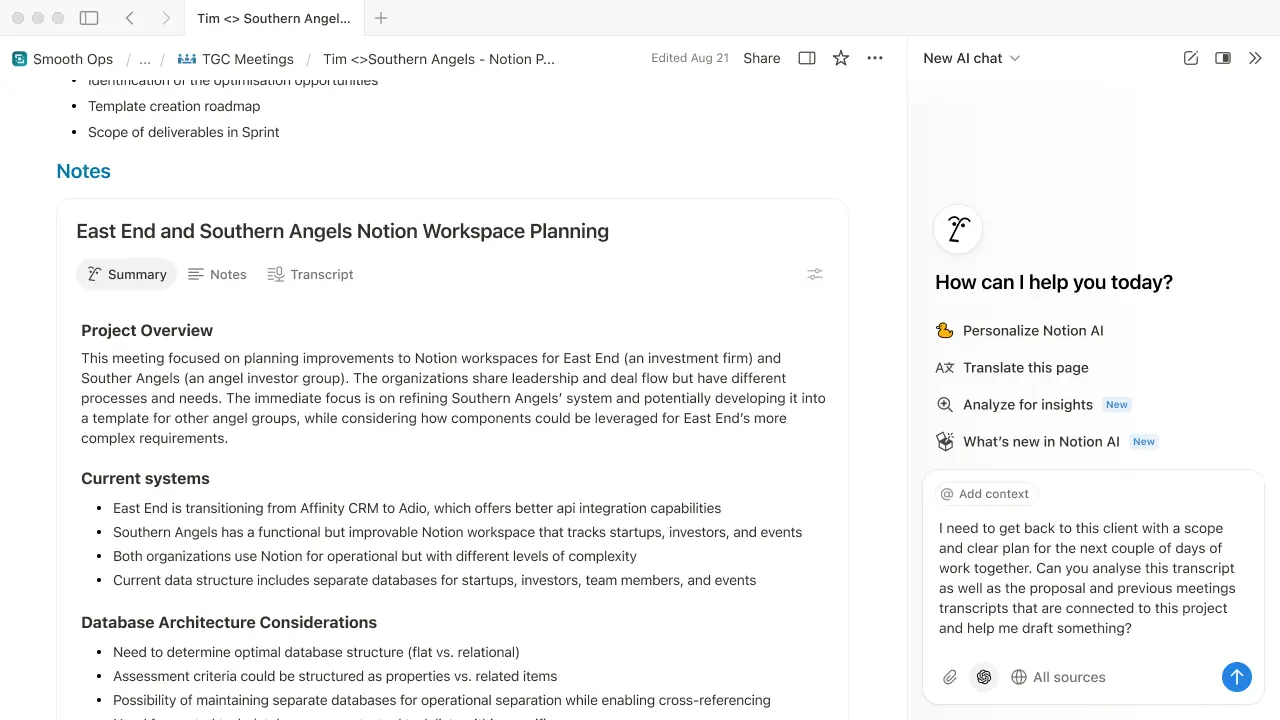Screen dimensions: 1280x720
Task: Choose AI model icon in chat box
Action: 984,677
